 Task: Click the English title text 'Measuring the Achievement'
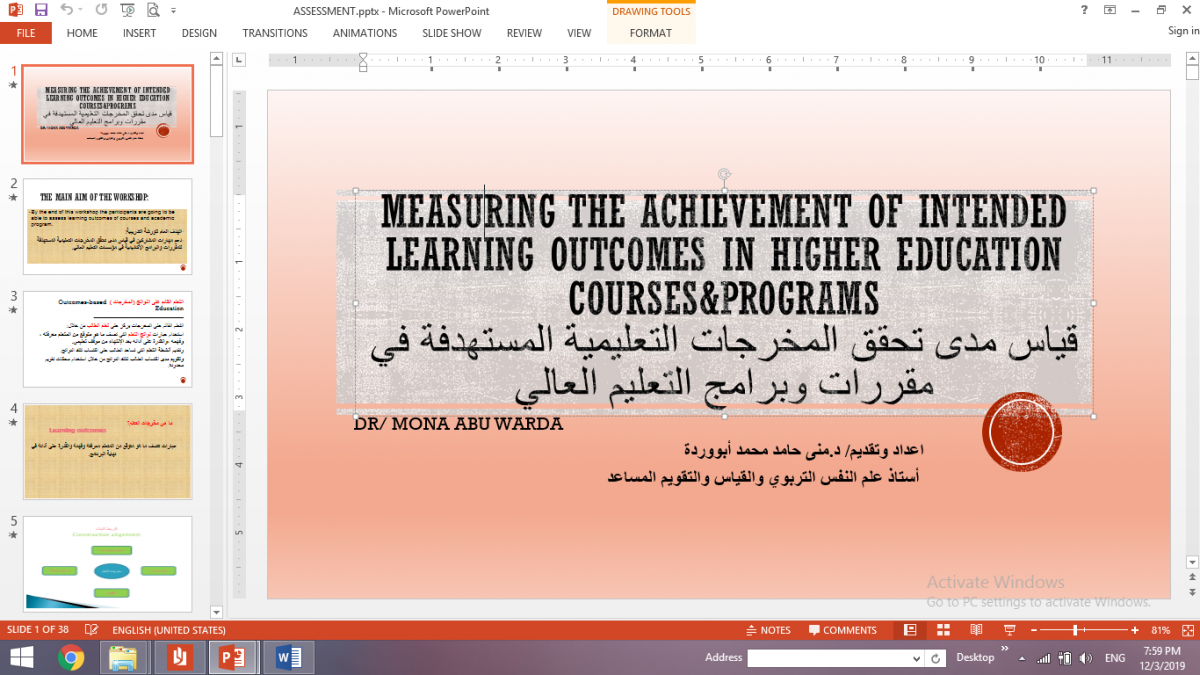724,255
